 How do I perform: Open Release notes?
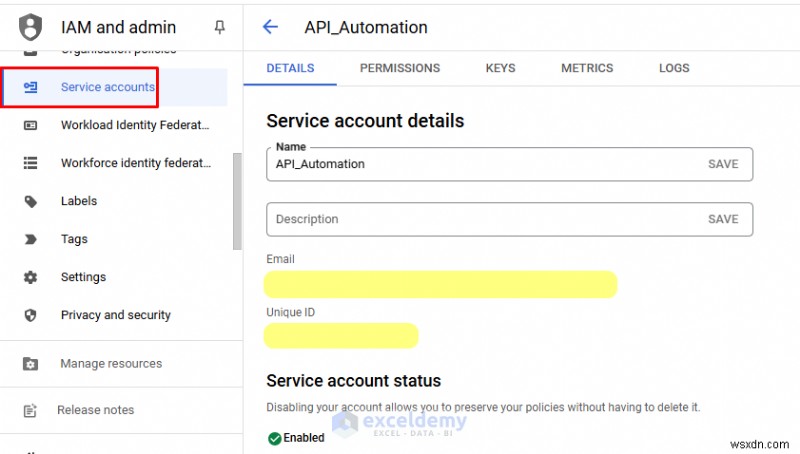[95, 410]
